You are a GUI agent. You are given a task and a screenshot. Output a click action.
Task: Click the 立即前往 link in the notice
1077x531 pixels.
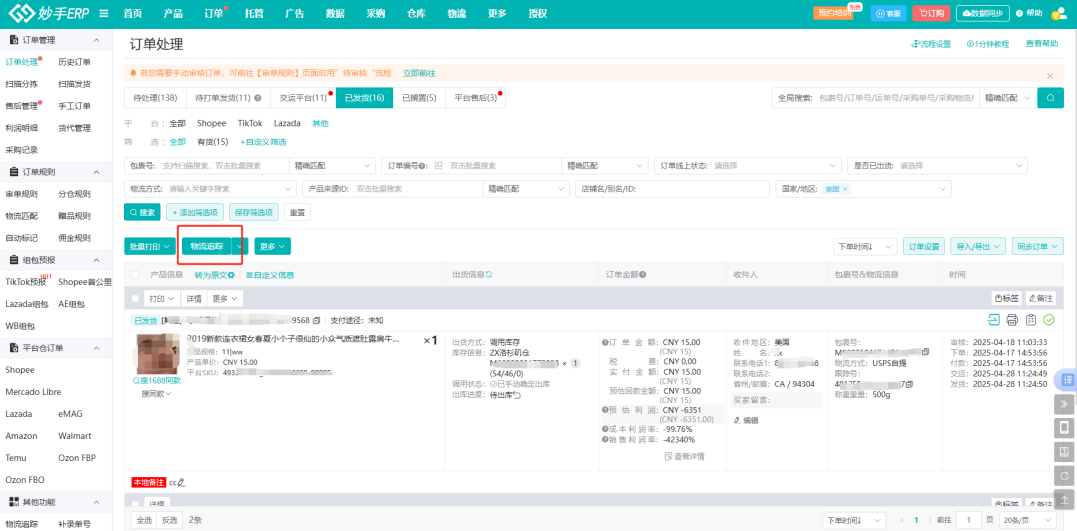point(419,73)
